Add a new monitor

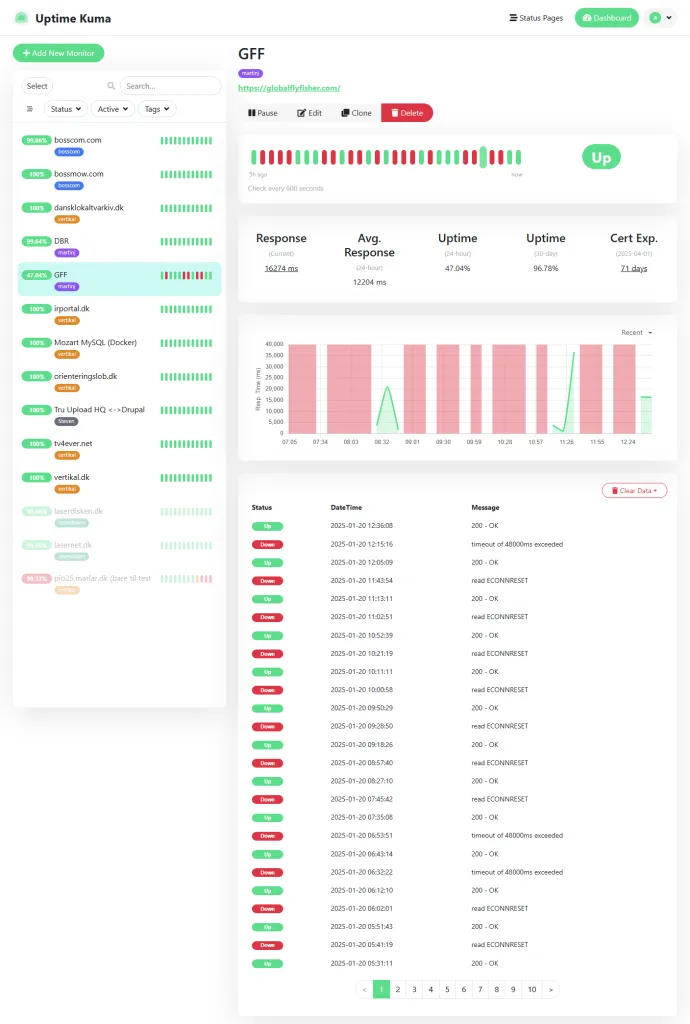pos(58,53)
